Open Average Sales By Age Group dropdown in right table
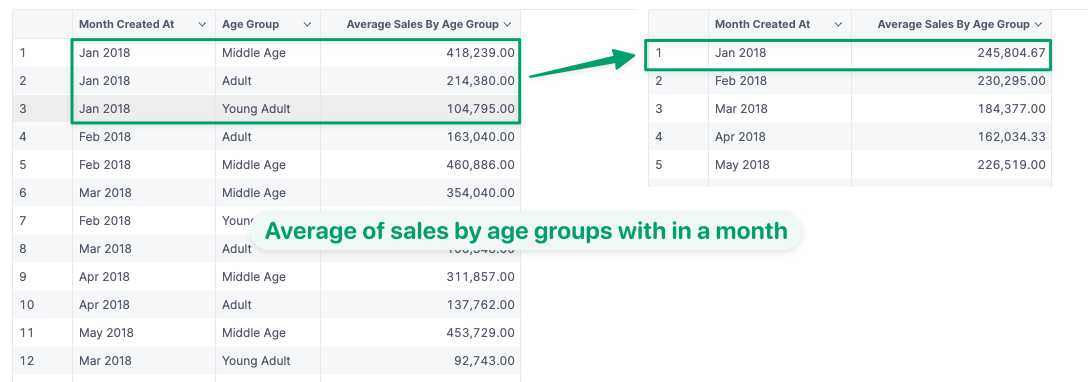This screenshot has width=1088, height=382. pos(1039,24)
